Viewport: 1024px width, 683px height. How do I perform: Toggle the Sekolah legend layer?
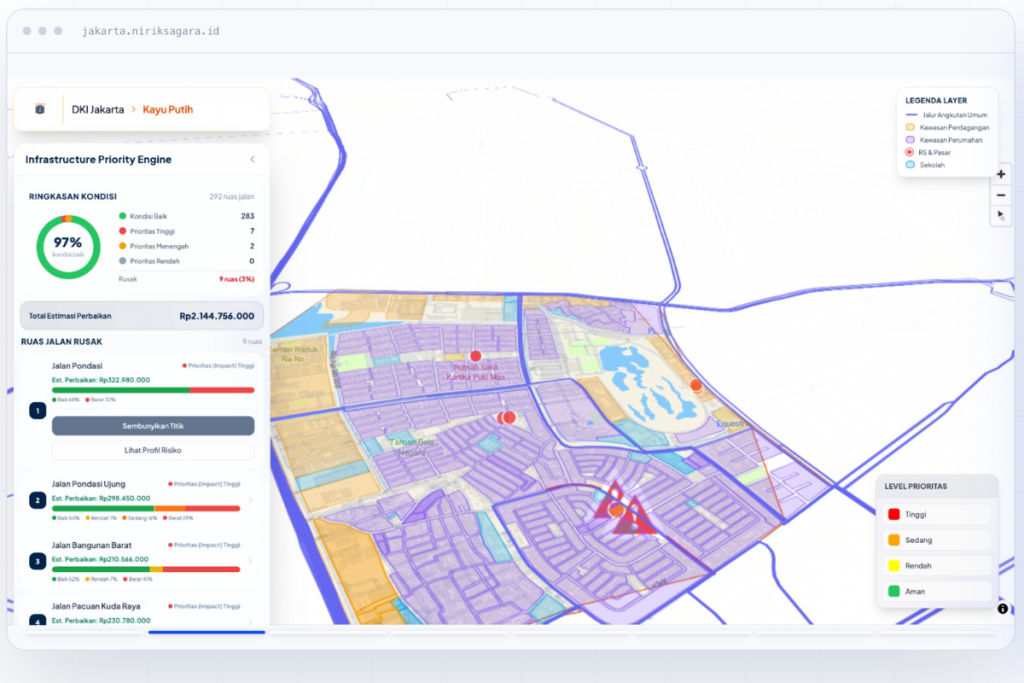925,165
